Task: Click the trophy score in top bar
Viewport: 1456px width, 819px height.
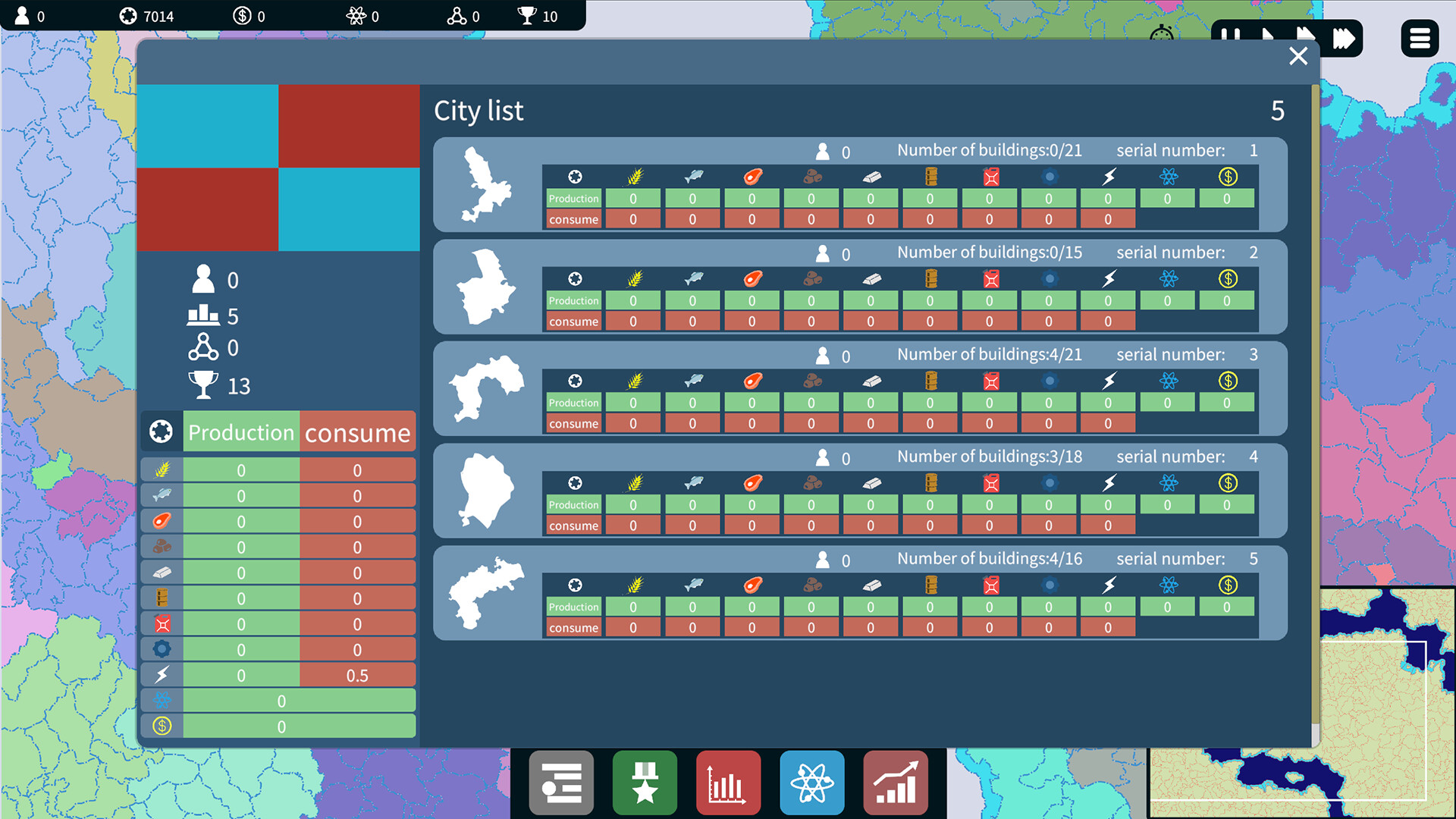Action: tap(537, 16)
